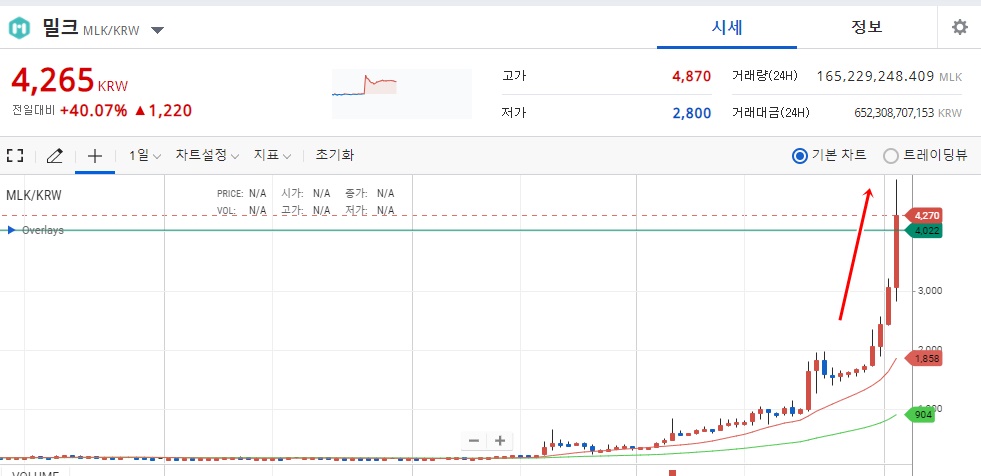Toggle fullscreen chart icon

coord(15,156)
